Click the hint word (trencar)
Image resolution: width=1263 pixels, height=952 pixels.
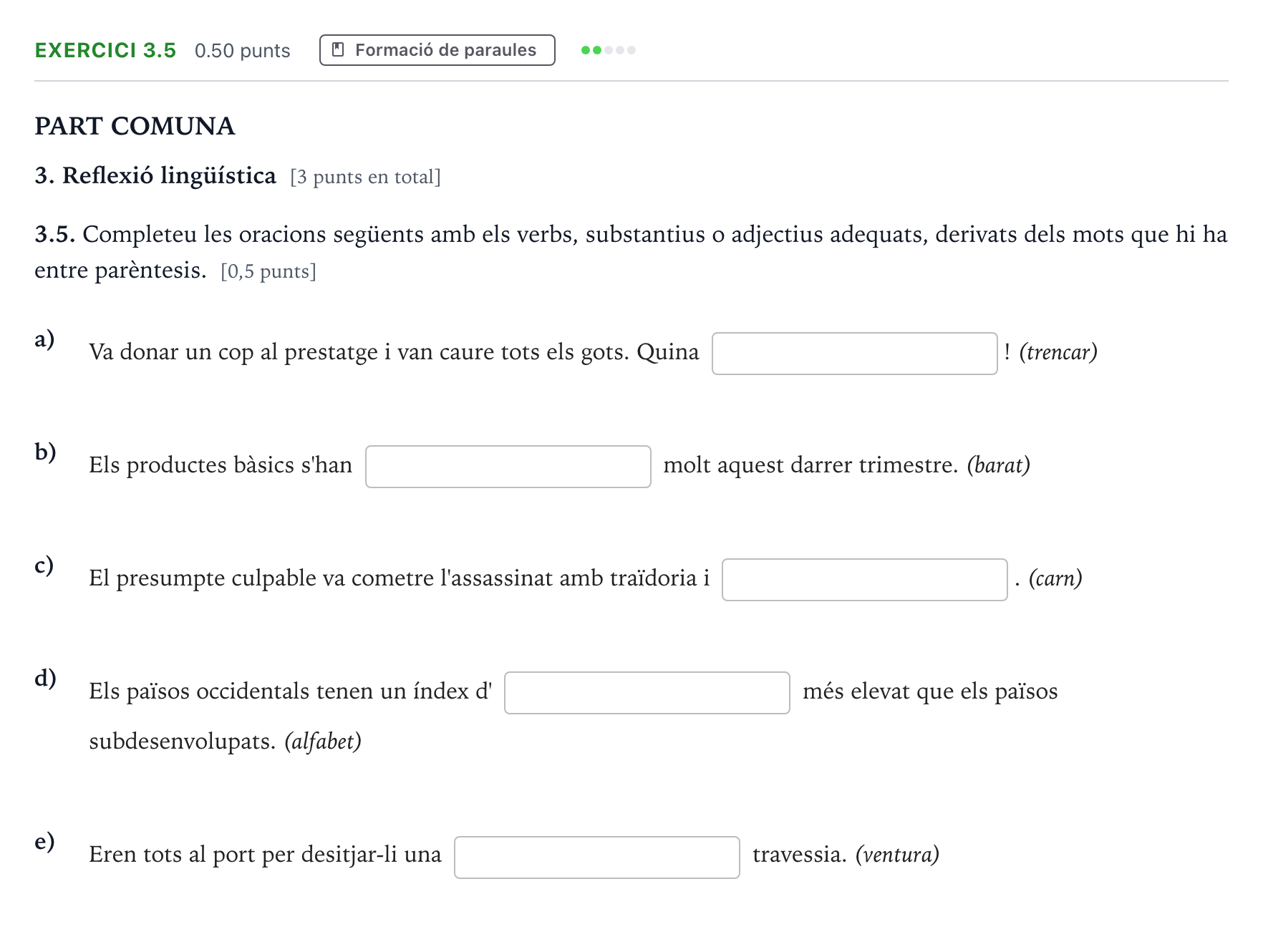[1058, 352]
